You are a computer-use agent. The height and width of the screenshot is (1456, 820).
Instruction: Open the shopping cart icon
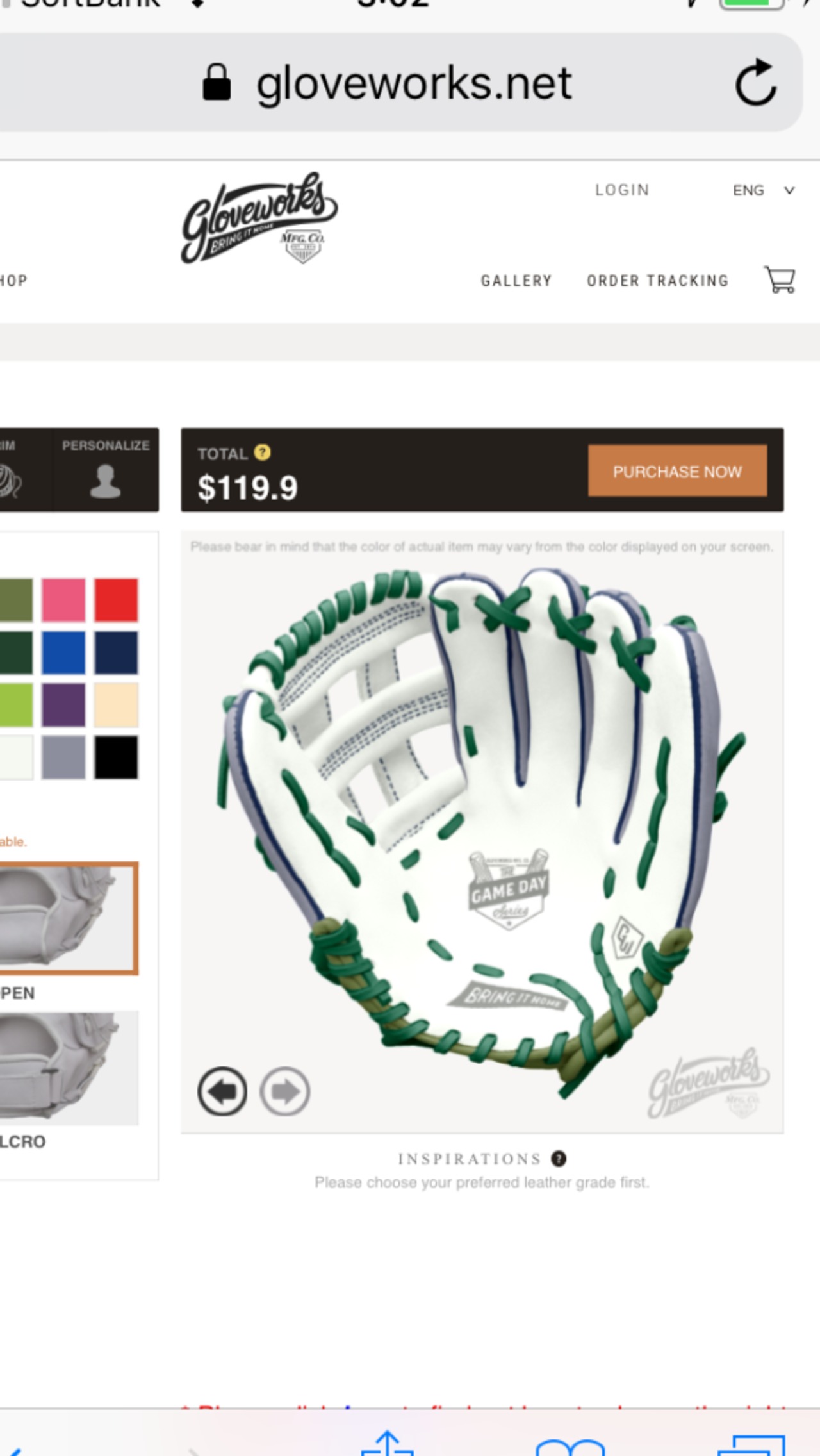[780, 280]
